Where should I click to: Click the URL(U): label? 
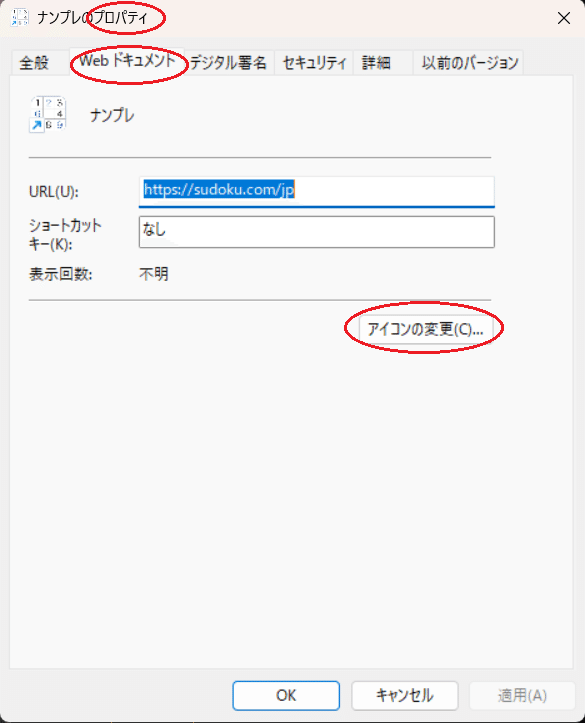(54, 191)
